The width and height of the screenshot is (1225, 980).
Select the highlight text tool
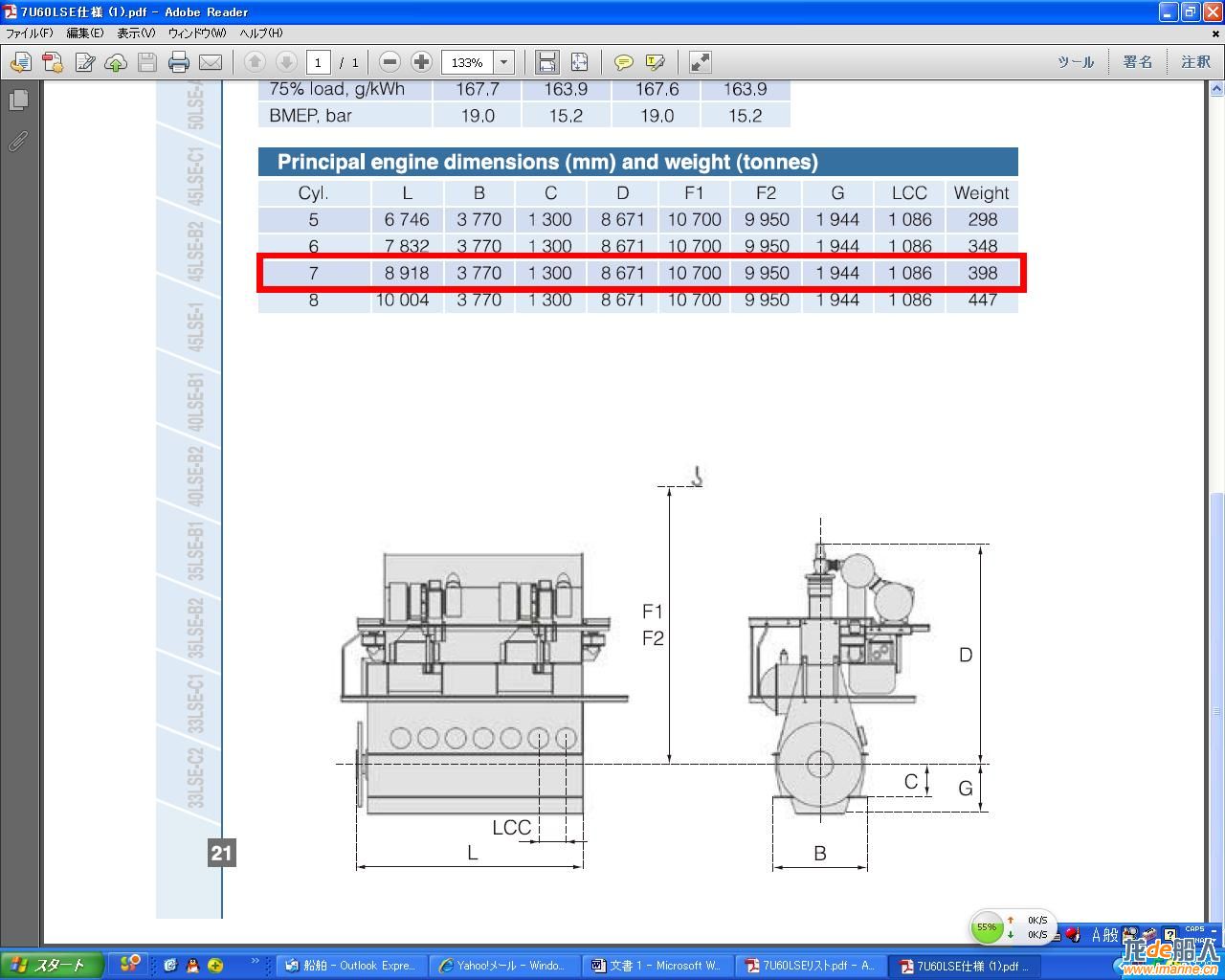655,62
